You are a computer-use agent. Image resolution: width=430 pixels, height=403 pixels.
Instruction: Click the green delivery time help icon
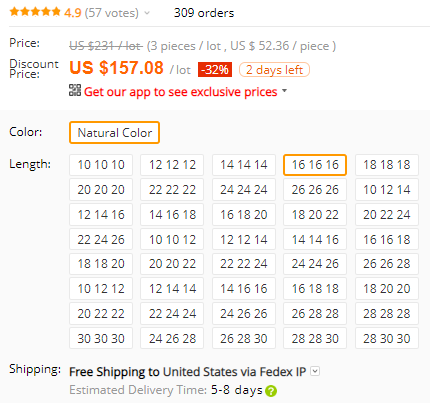[271, 391]
